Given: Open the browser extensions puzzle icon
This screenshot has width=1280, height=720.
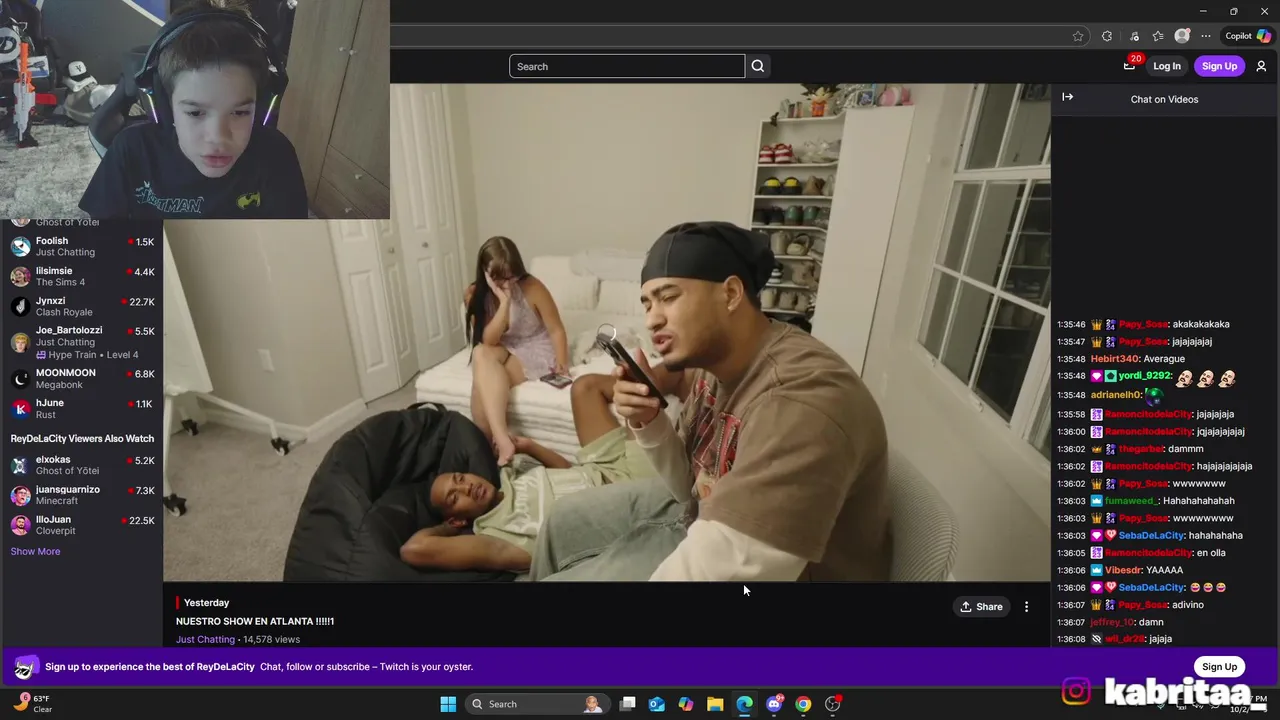Looking at the screenshot, I should [x=1107, y=36].
